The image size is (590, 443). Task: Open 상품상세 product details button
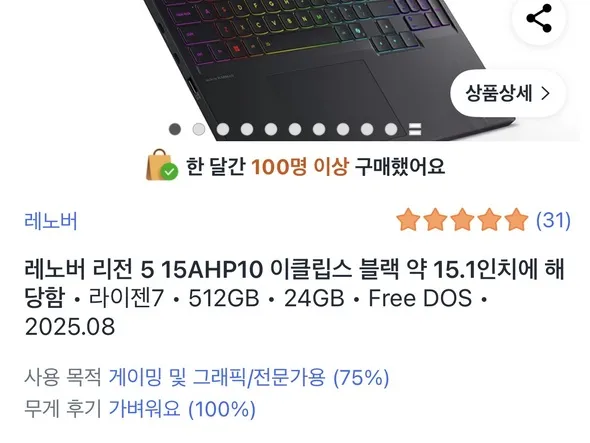[x=508, y=93]
